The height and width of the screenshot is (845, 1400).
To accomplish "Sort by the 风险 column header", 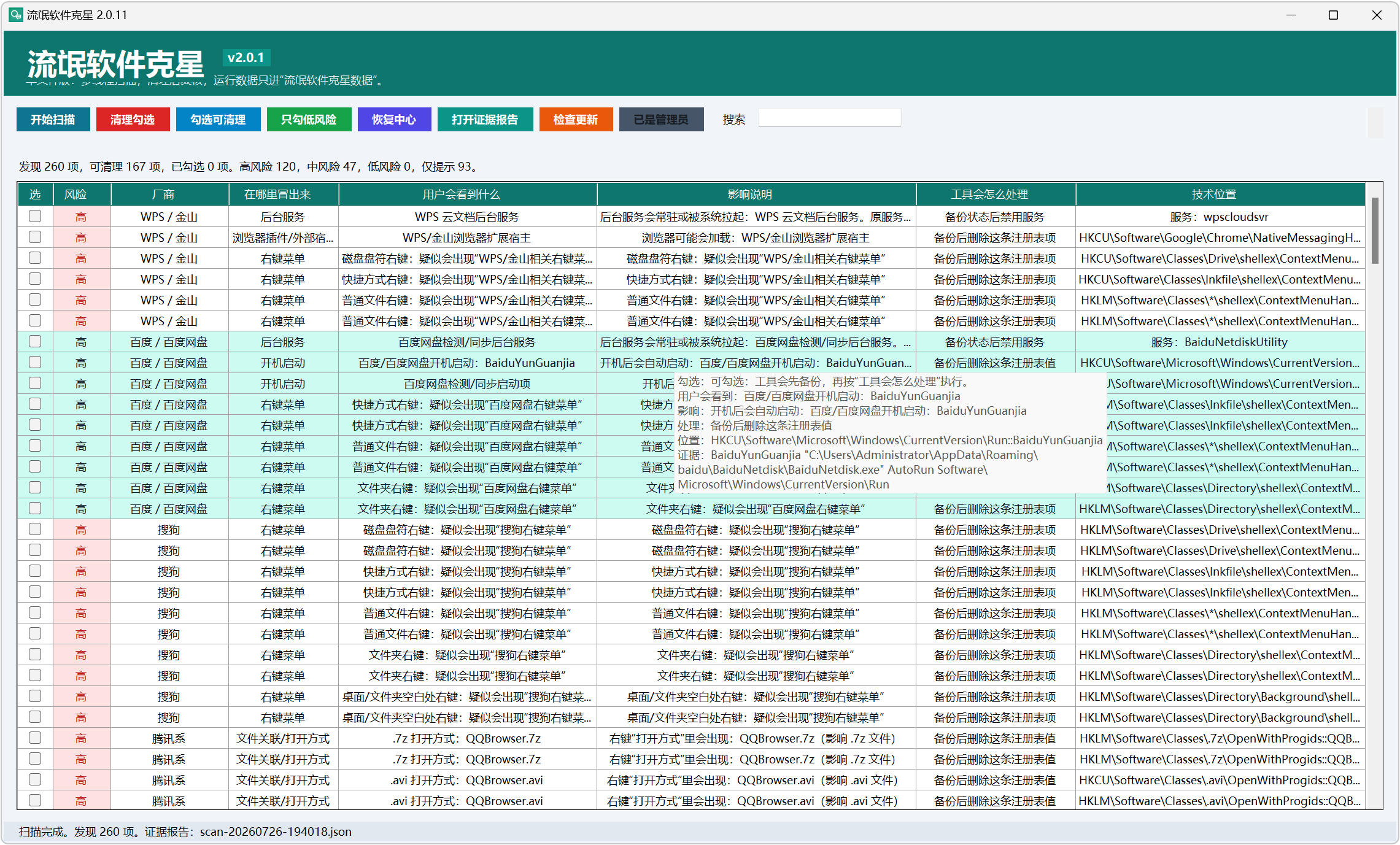I will [82, 195].
